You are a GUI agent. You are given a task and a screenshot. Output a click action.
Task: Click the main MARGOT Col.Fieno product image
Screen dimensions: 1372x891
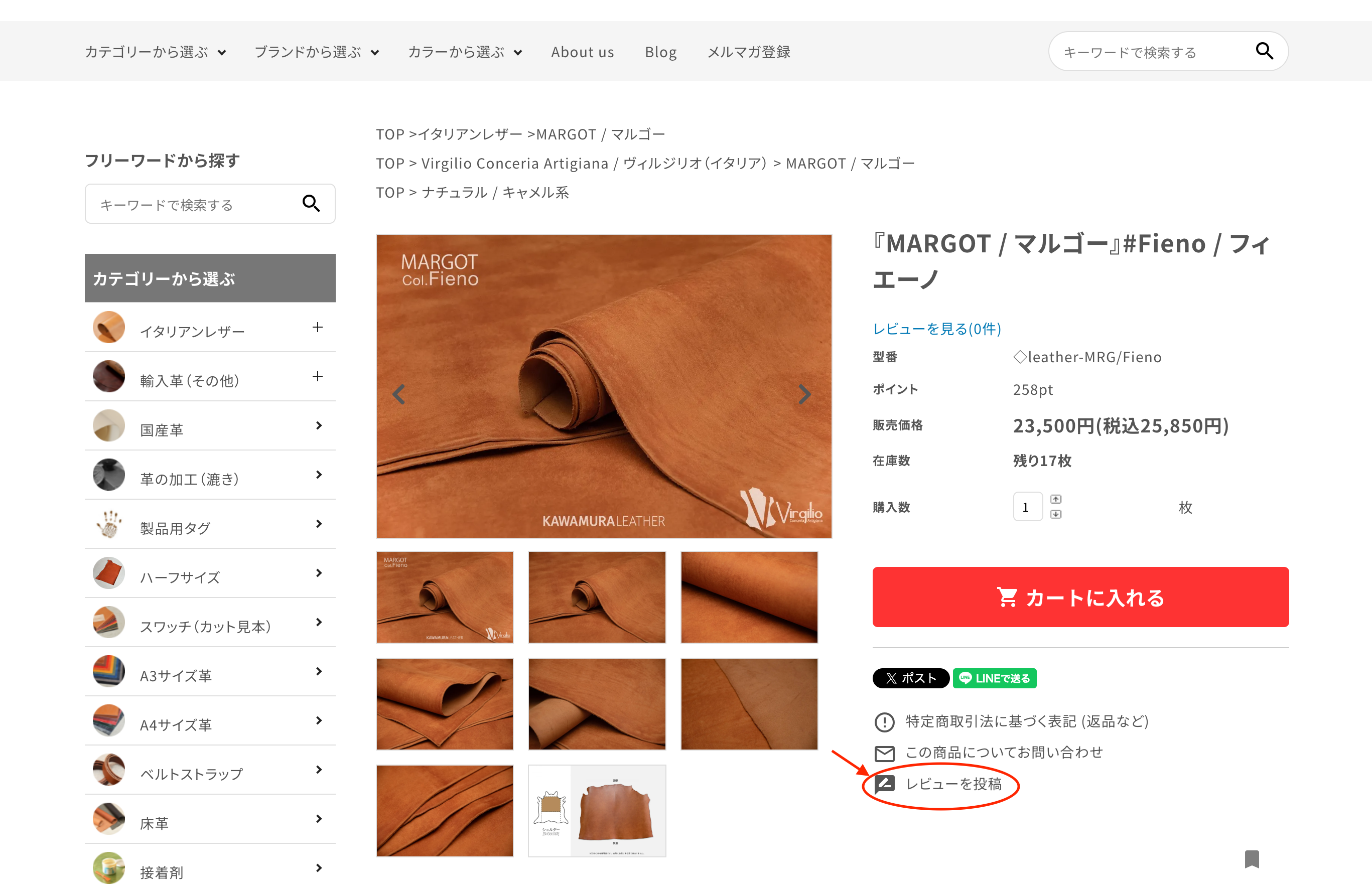pyautogui.click(x=604, y=386)
